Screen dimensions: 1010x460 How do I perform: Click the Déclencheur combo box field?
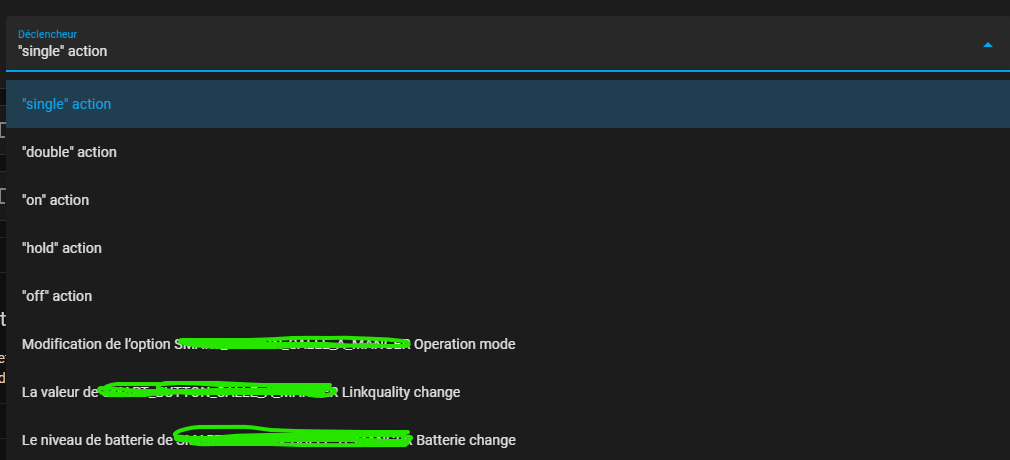tap(500, 44)
